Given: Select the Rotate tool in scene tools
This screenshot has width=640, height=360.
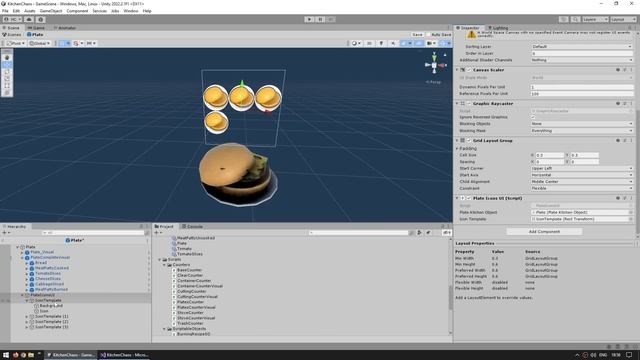Looking at the screenshot, I should click(x=7, y=71).
